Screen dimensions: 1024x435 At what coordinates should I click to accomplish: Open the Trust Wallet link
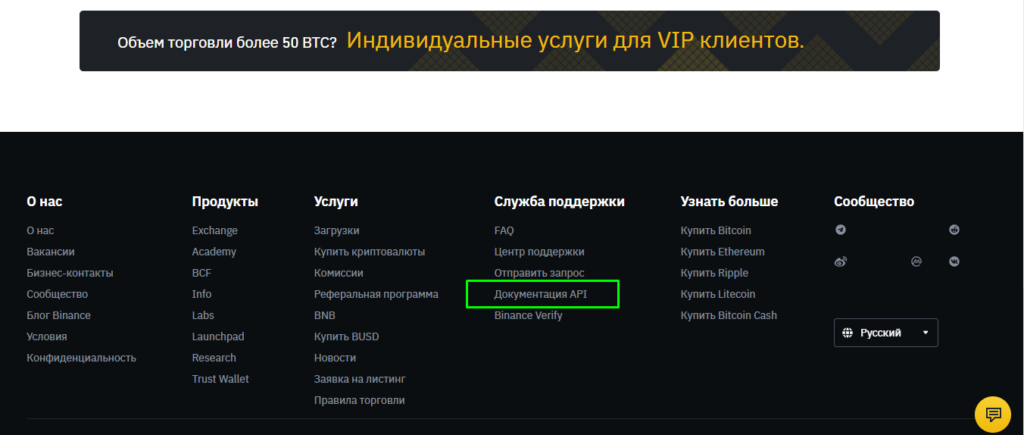pyautogui.click(x=220, y=379)
